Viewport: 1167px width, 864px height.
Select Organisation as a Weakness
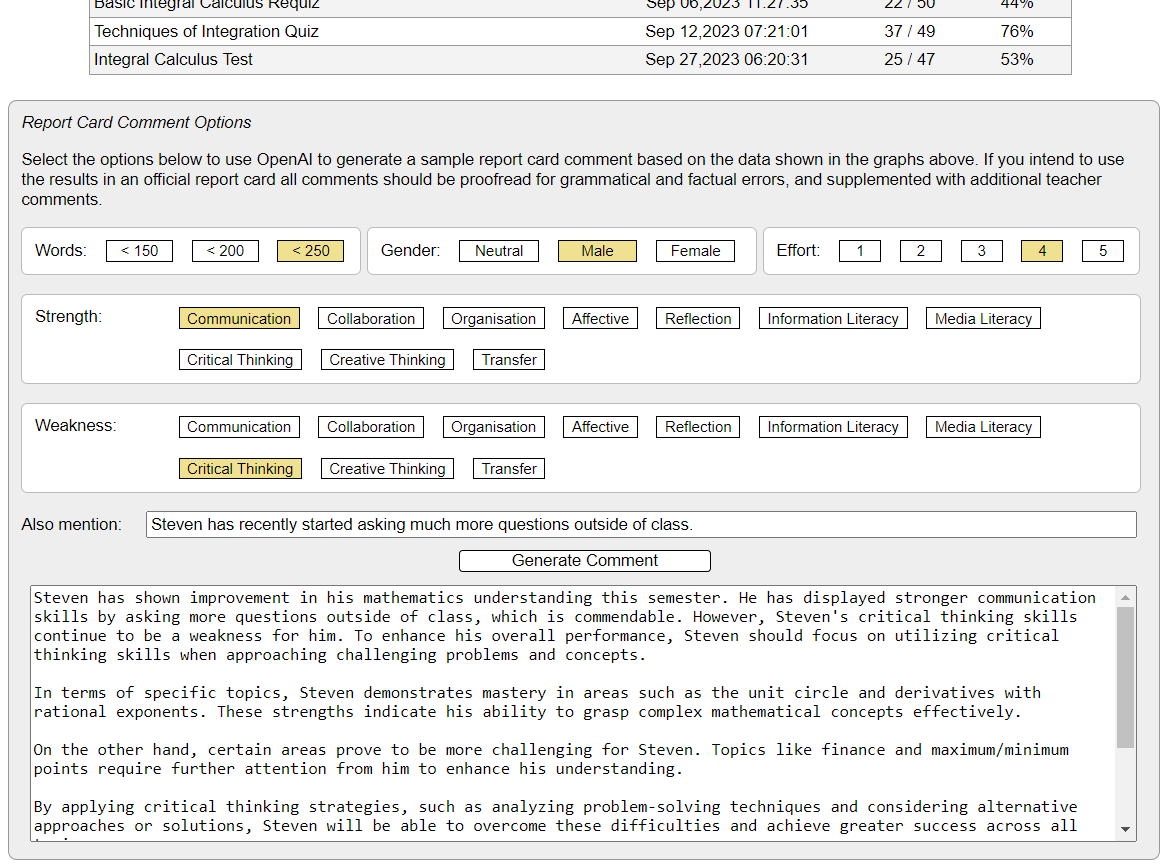[493, 427]
